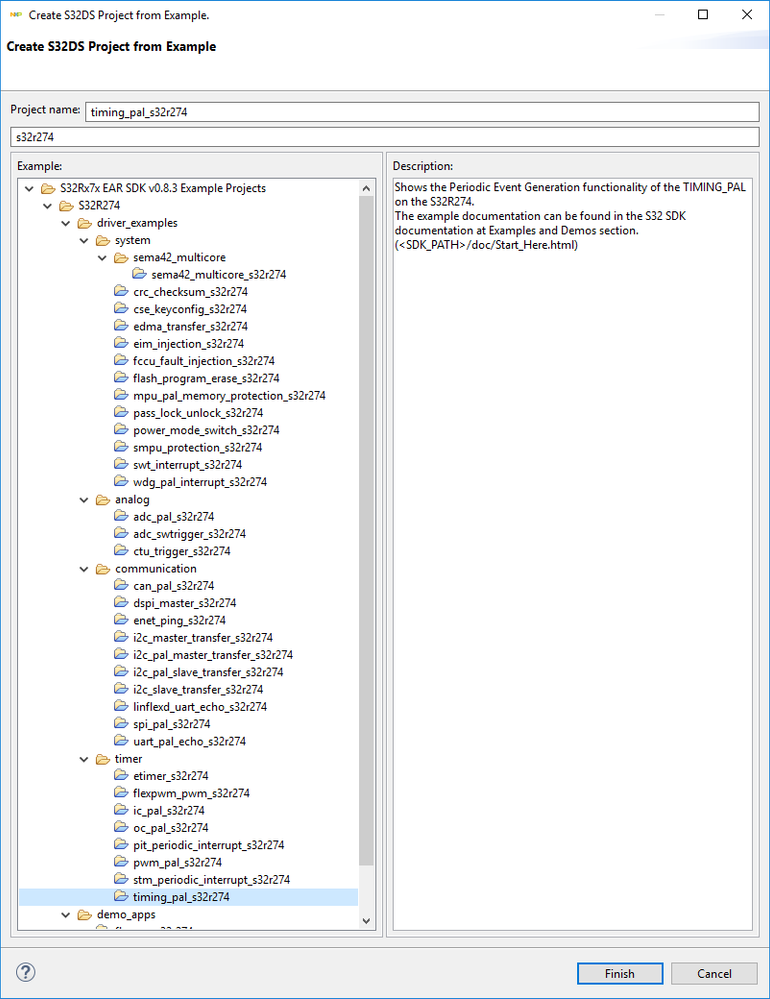Screen dimensions: 770x999
Task: Click folder icon of wdg_pal_interrupt_s32r274
Action: click(121, 481)
